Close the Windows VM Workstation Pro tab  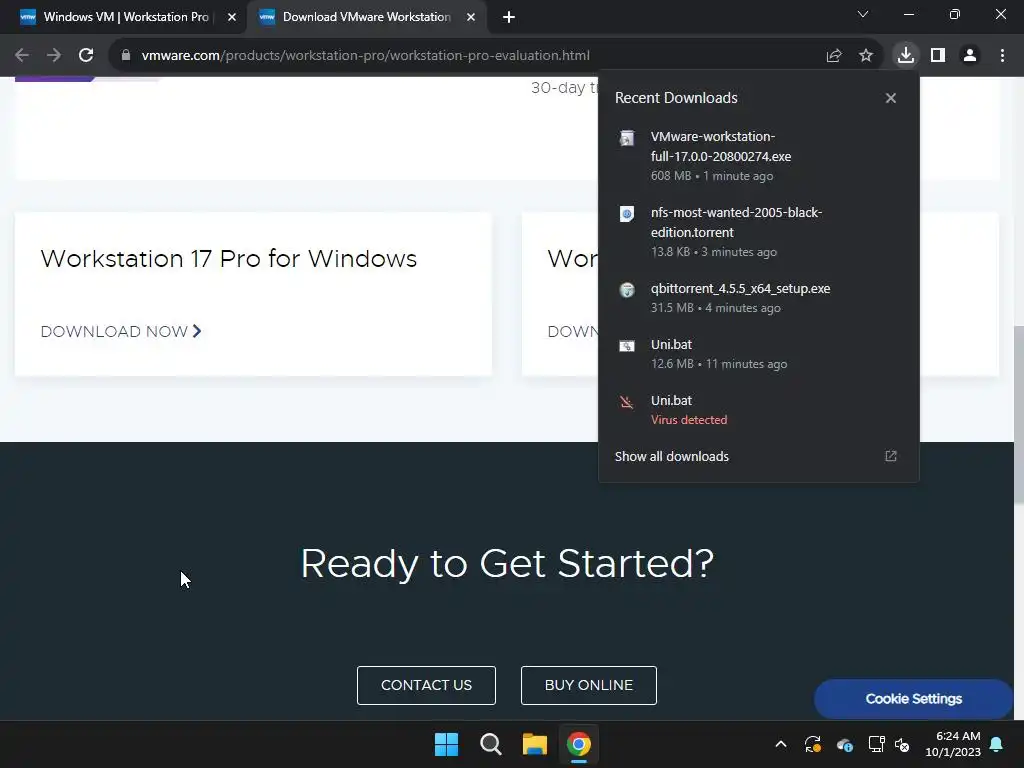pyautogui.click(x=232, y=17)
